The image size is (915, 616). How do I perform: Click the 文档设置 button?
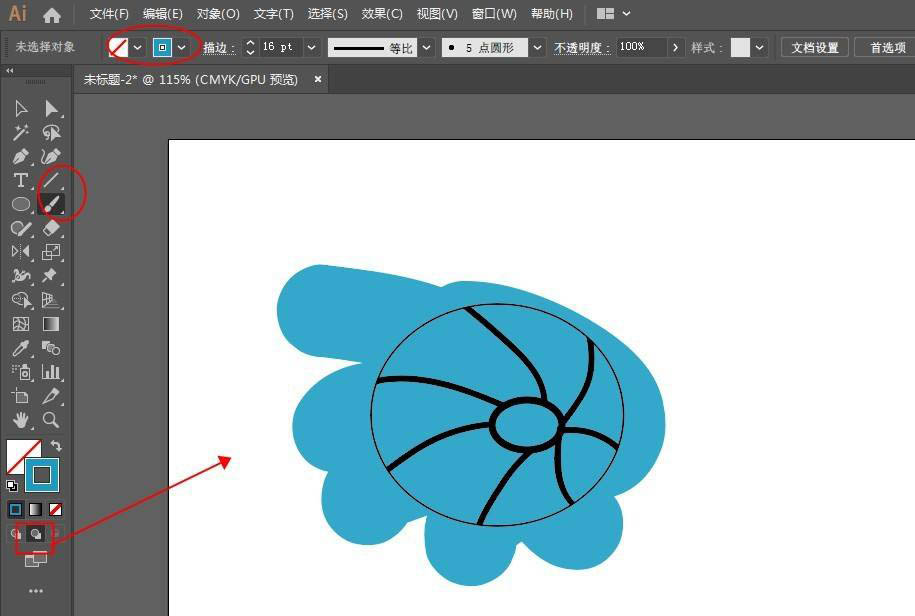(x=815, y=47)
